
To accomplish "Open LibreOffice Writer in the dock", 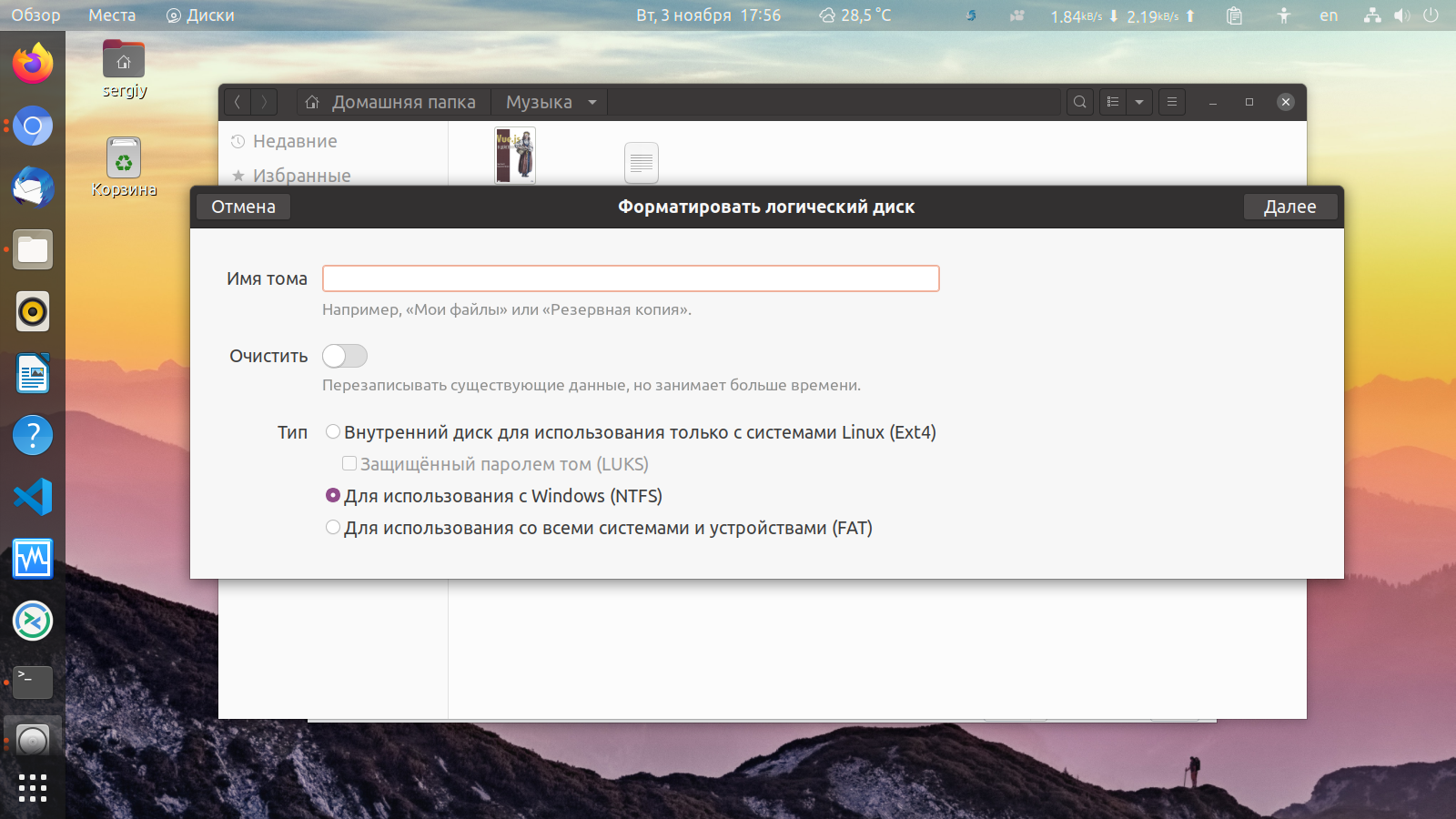I will (33, 373).
